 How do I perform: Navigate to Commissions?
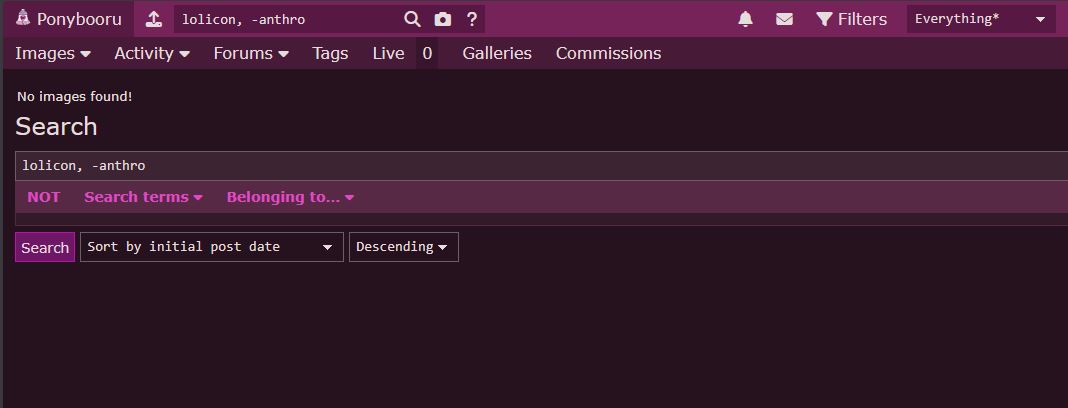coord(608,53)
